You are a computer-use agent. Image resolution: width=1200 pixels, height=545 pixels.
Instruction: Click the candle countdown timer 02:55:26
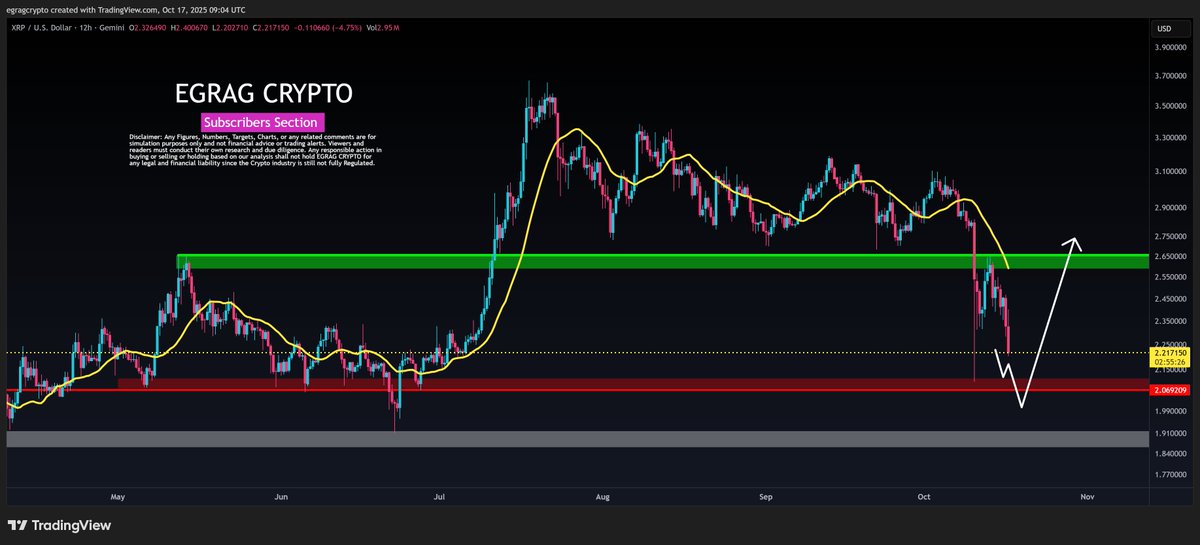click(x=1169, y=364)
